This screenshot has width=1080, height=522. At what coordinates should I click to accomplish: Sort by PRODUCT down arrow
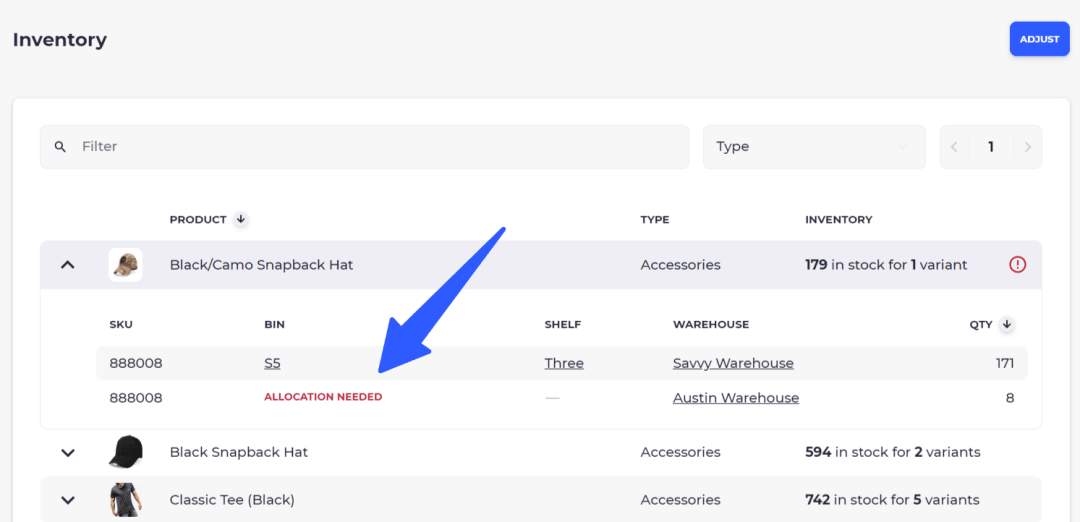point(240,220)
